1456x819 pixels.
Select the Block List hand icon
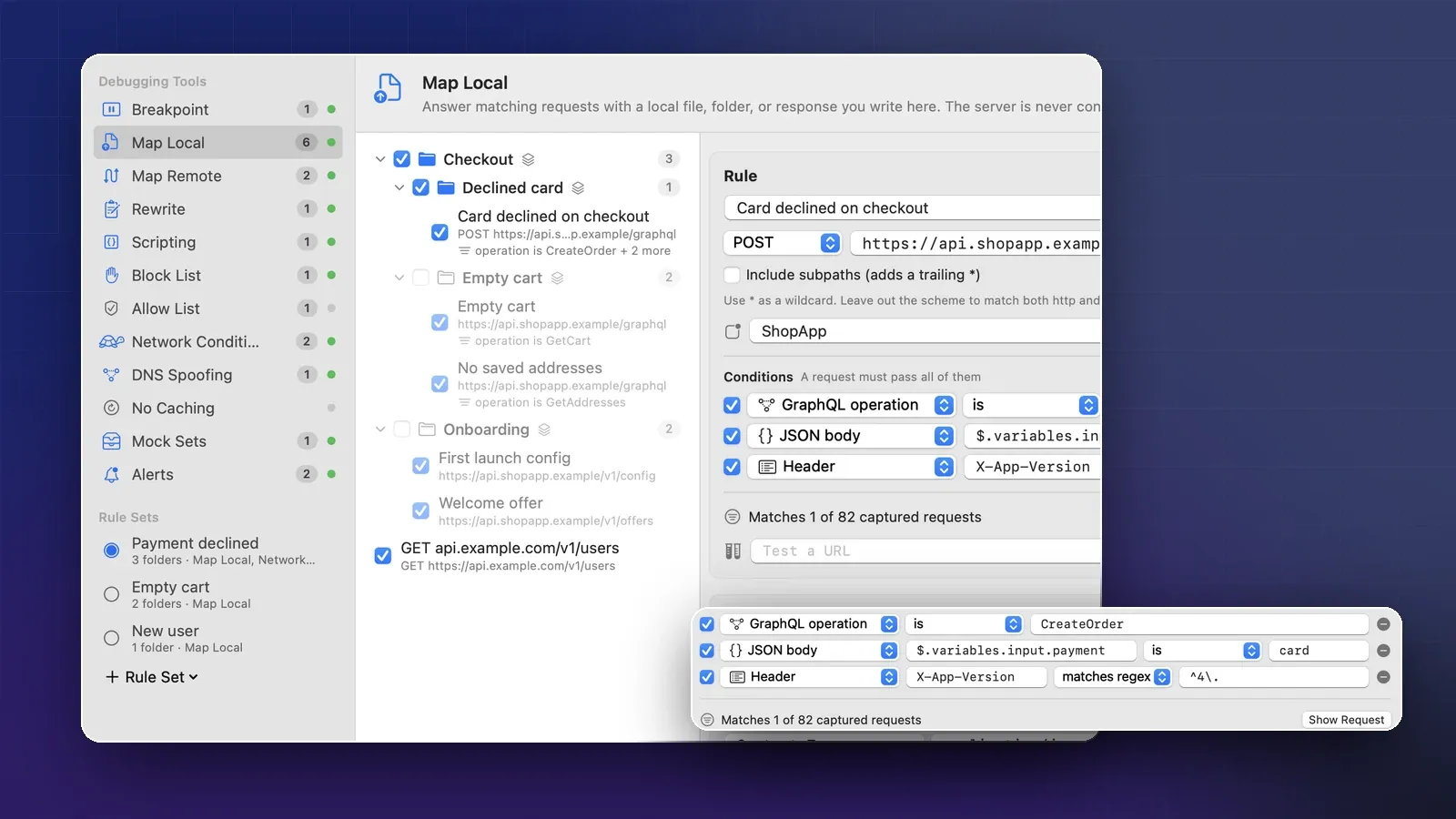click(111, 275)
